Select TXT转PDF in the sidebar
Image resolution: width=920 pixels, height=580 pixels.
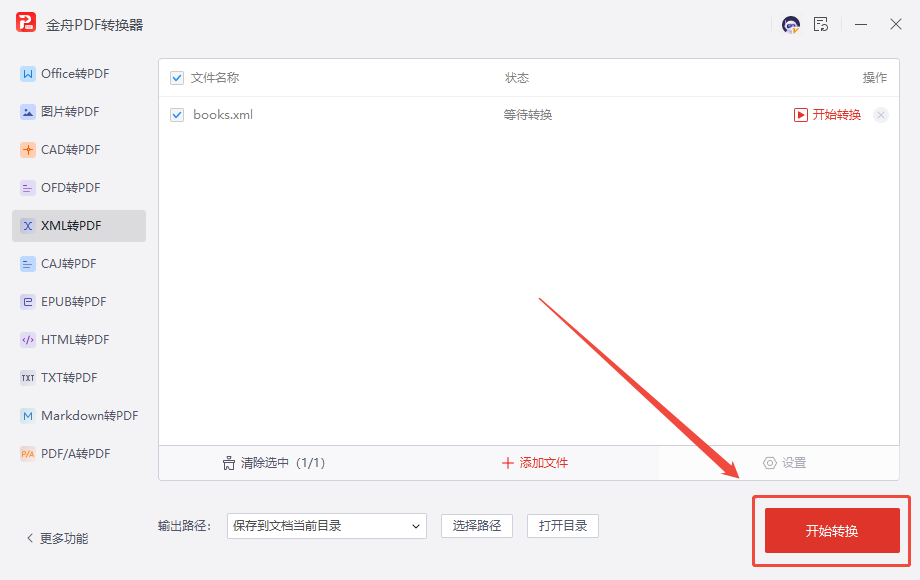79,378
